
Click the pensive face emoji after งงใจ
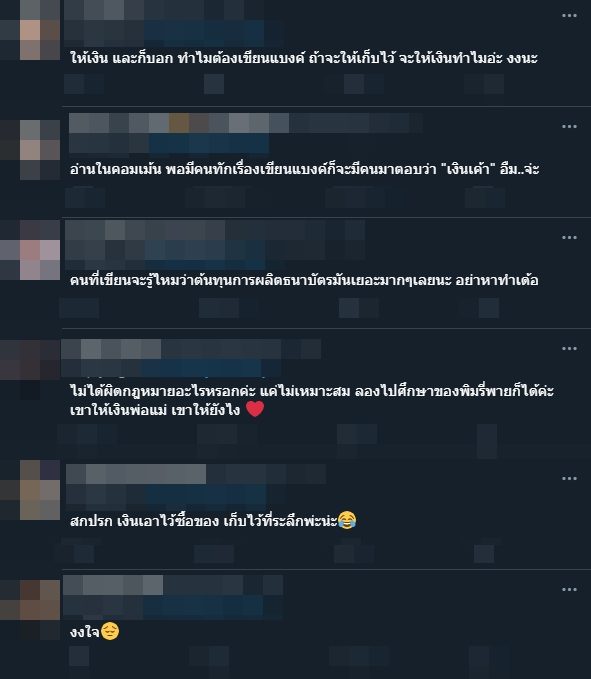point(110,631)
